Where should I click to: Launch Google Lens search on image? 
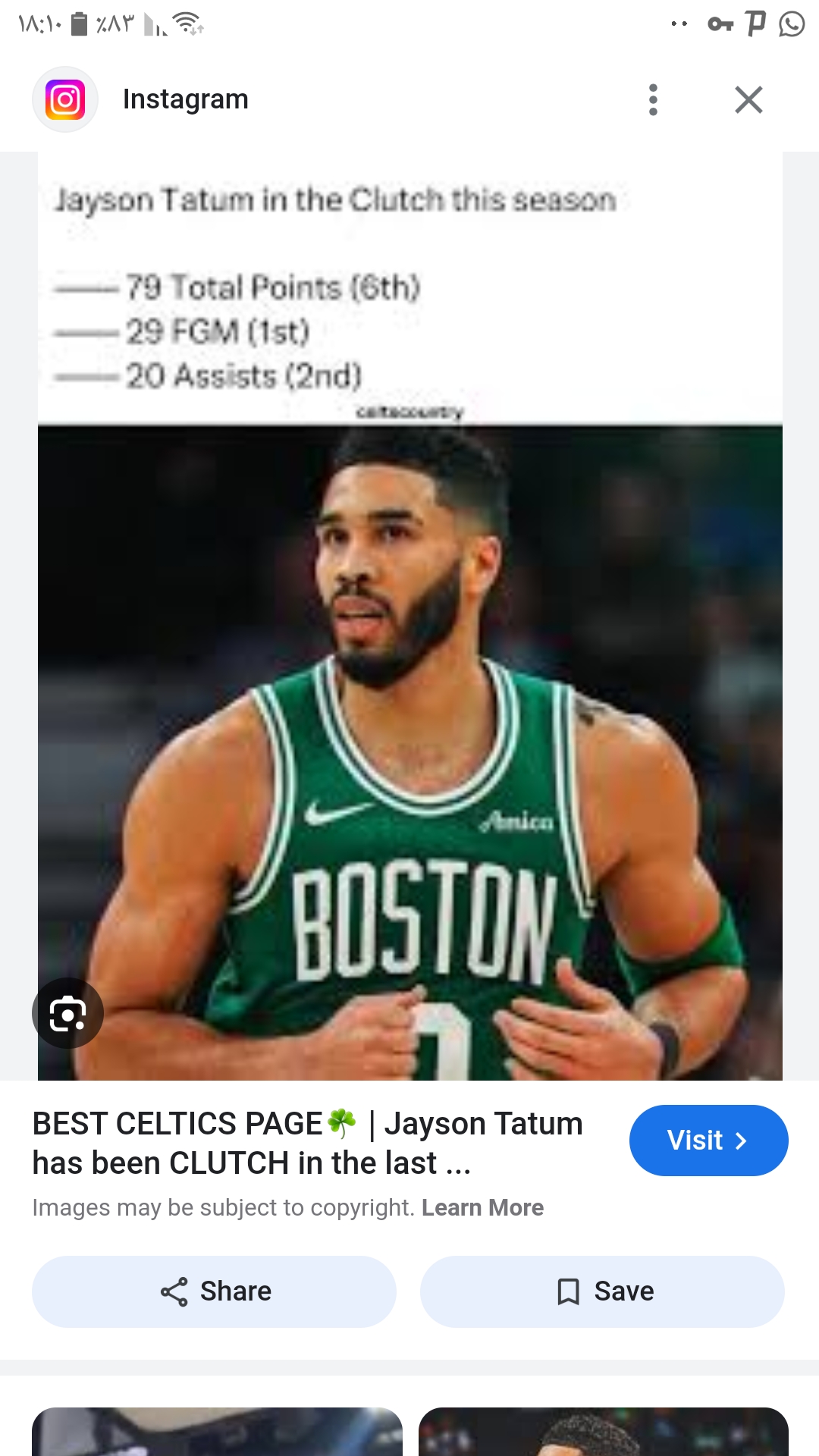pos(67,1013)
